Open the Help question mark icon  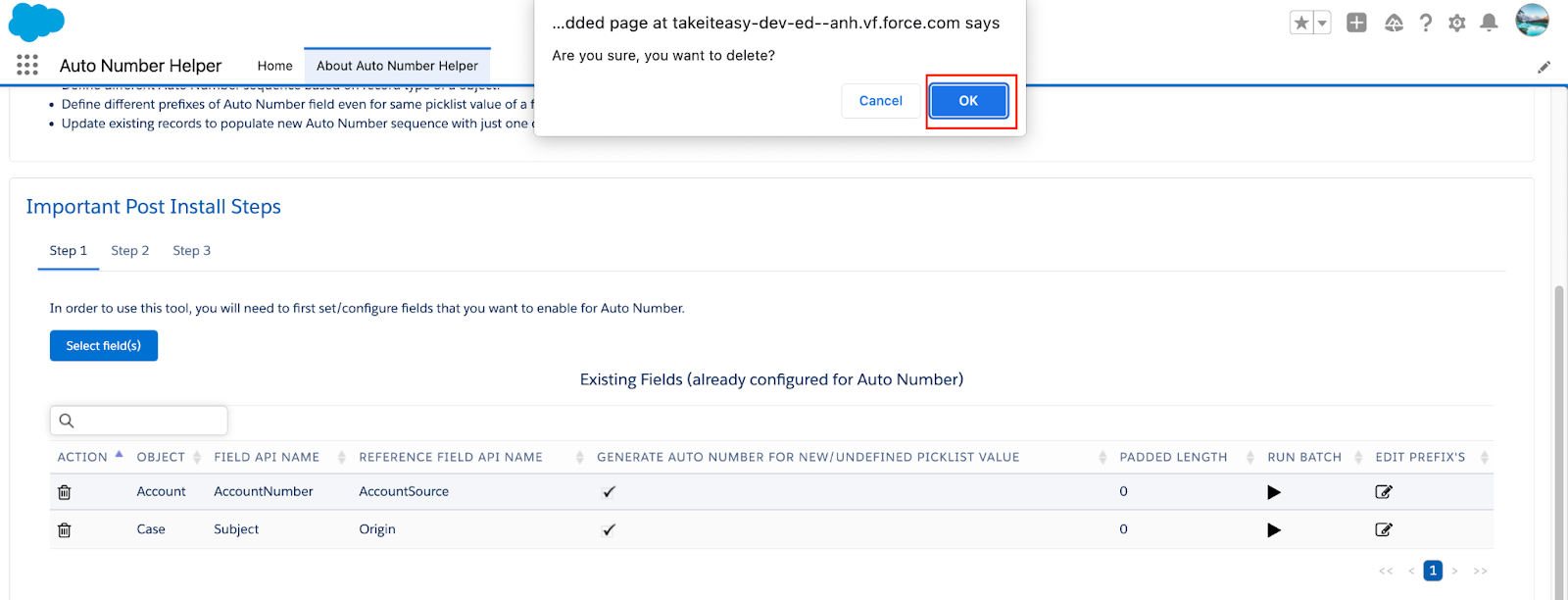point(1426,23)
